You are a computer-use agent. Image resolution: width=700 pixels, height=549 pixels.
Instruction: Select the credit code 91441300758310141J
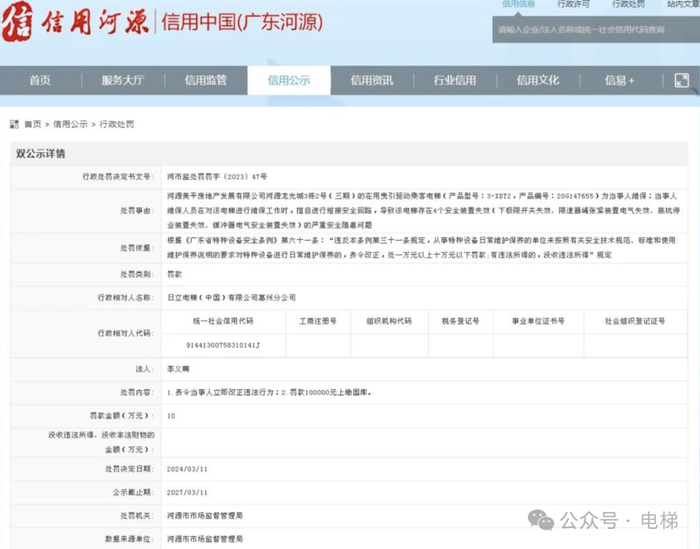coord(223,345)
